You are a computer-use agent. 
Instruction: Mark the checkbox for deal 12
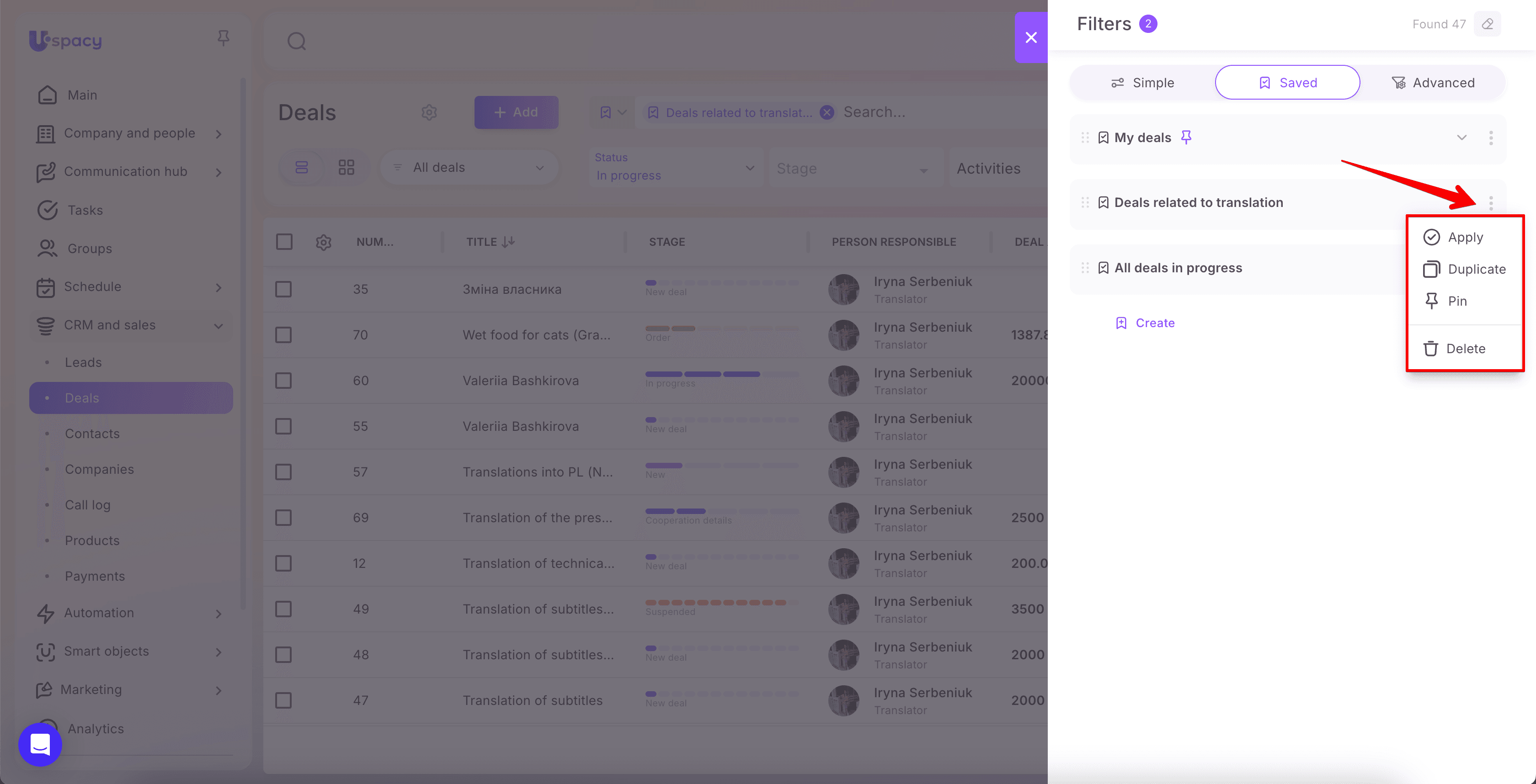click(283, 564)
